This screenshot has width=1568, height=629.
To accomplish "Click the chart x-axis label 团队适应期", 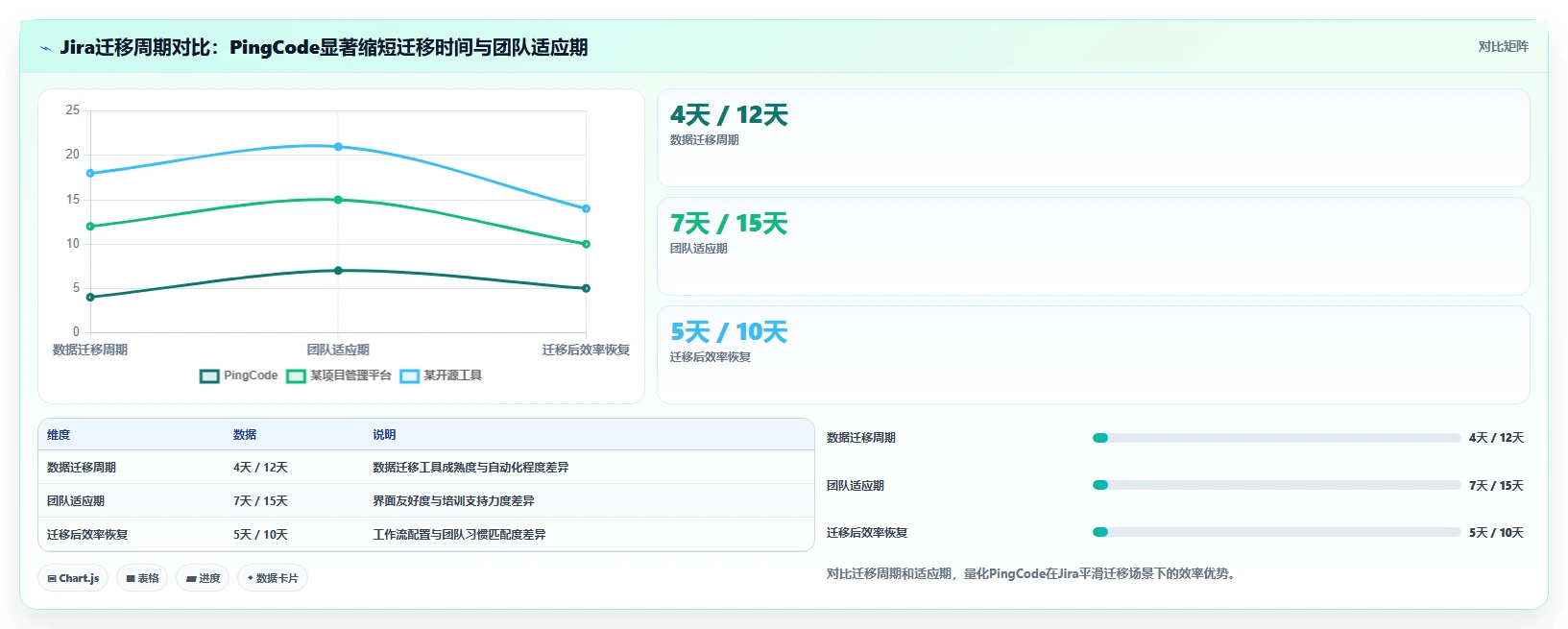I will pos(338,350).
